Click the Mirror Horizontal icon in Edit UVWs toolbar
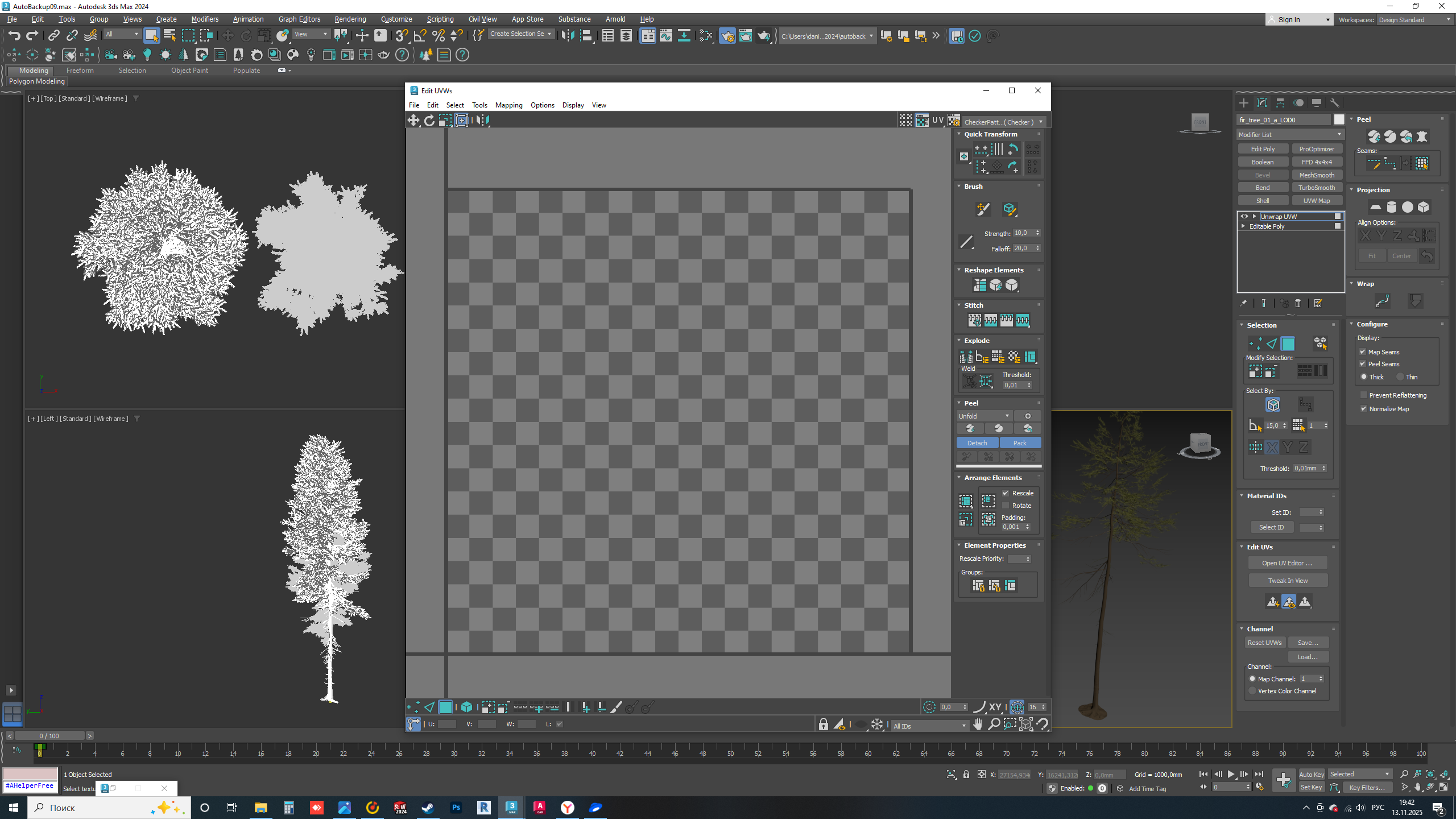This screenshot has width=1456, height=819. click(x=483, y=120)
